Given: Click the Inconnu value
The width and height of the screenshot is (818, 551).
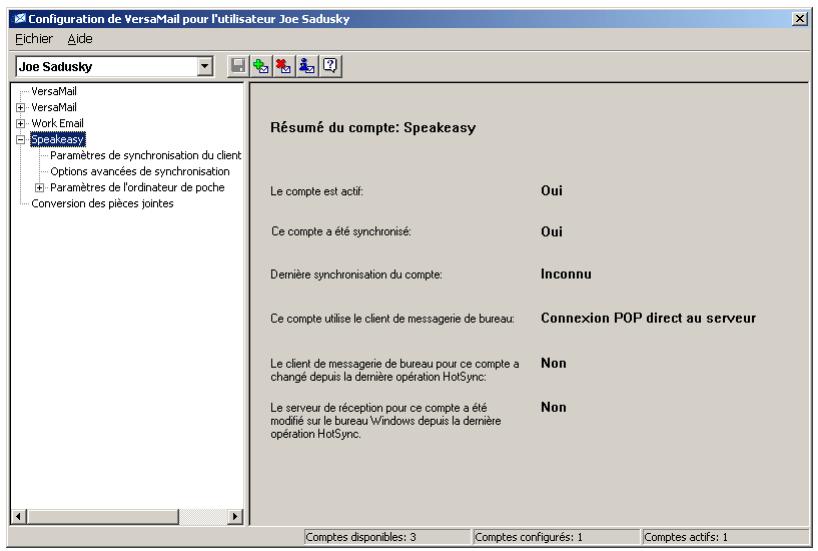Looking at the screenshot, I should tap(566, 274).
